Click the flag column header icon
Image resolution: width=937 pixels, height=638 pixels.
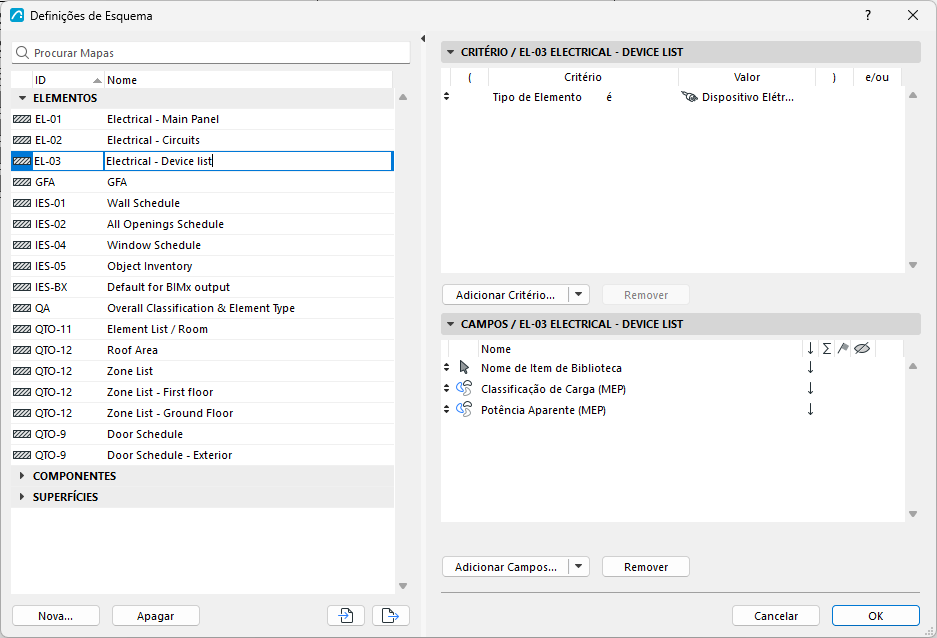click(x=843, y=348)
